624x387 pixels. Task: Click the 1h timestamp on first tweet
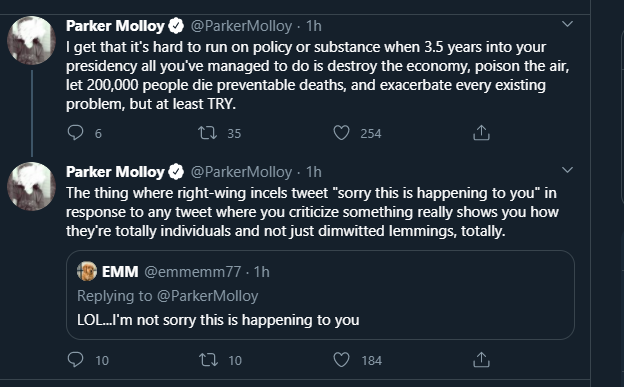[x=314, y=26]
